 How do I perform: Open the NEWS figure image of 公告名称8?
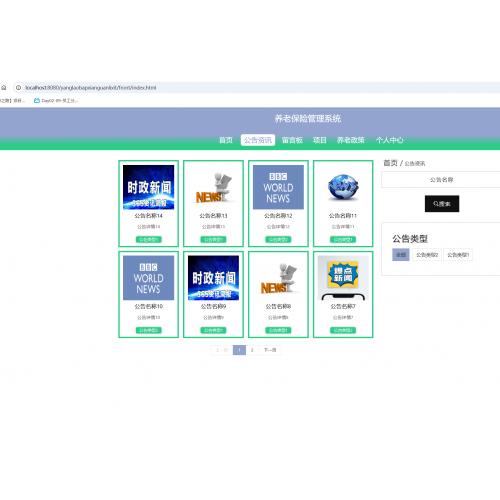click(x=278, y=278)
